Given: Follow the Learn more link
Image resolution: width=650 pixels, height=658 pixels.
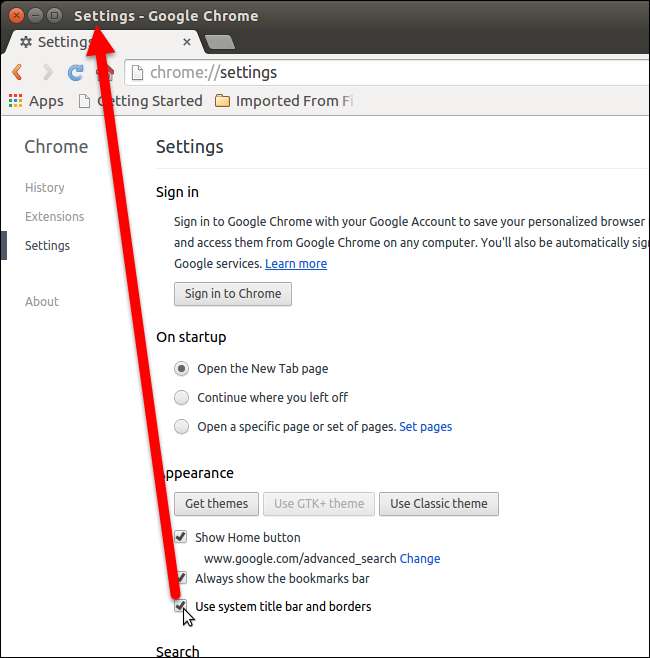Looking at the screenshot, I should [x=296, y=264].
